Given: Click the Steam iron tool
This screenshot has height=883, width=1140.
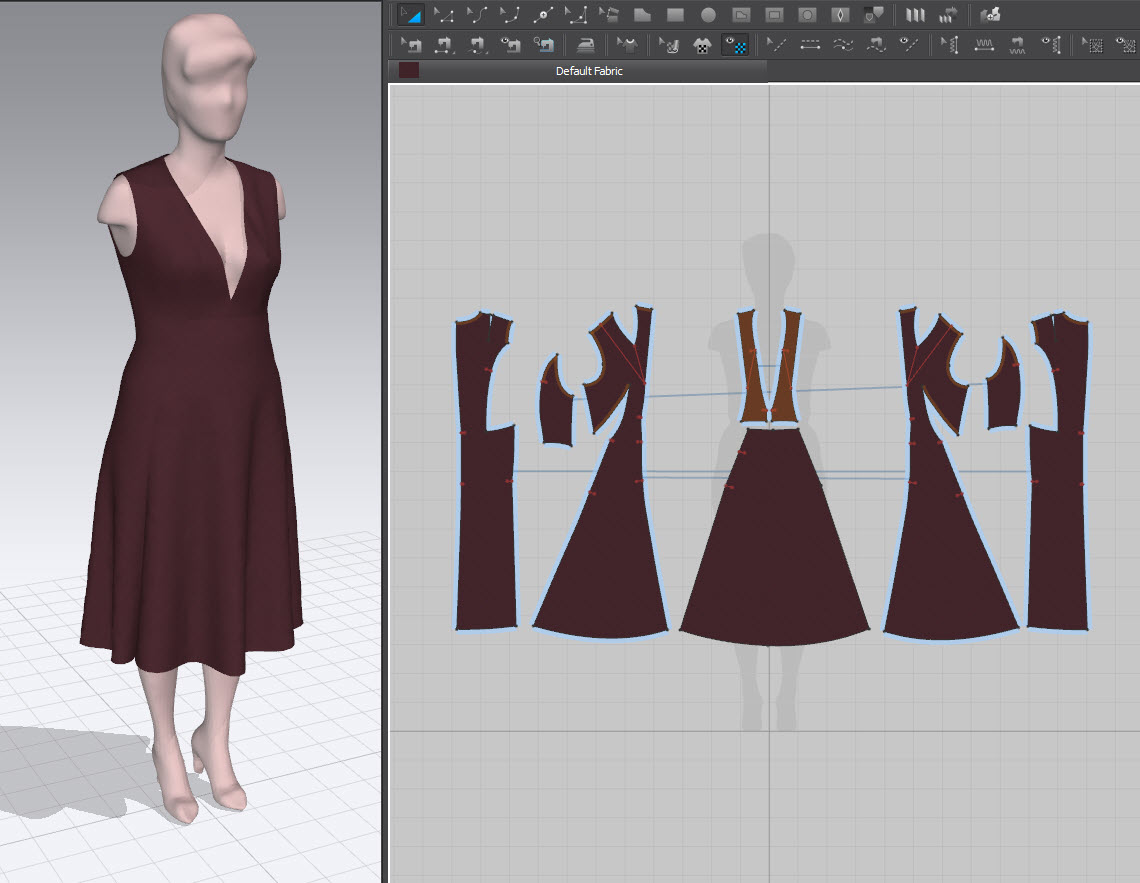Looking at the screenshot, I should tap(586, 45).
